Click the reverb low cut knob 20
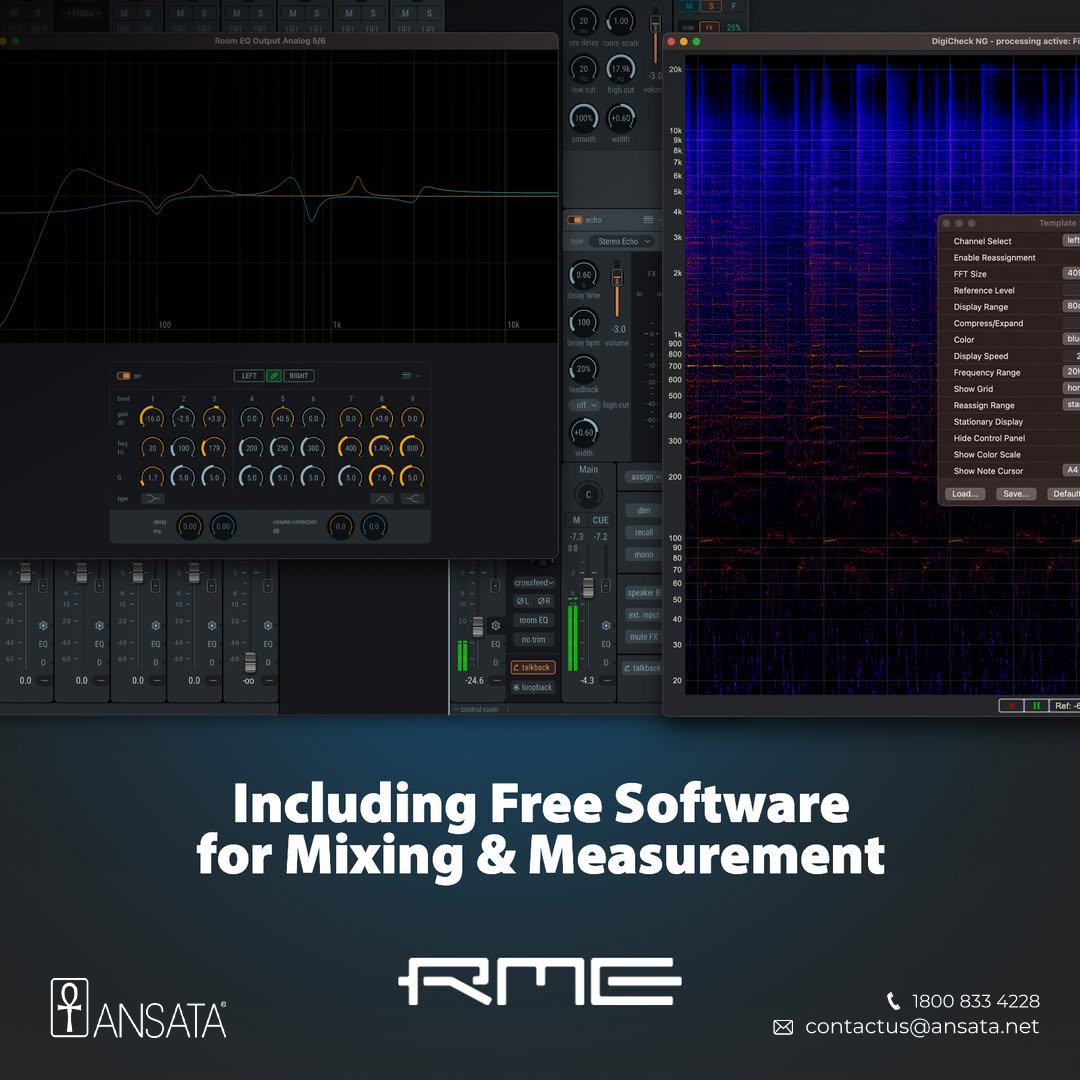1080x1080 pixels. click(583, 69)
